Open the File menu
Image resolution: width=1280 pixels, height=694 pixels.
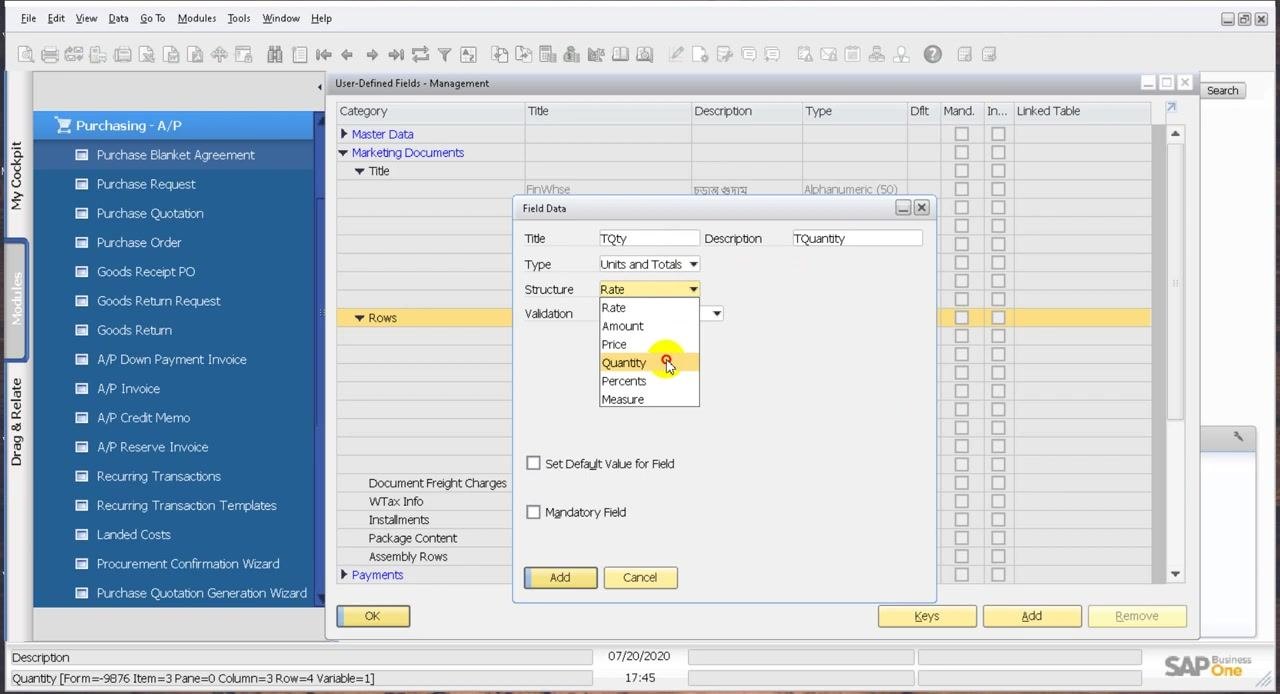[x=28, y=18]
